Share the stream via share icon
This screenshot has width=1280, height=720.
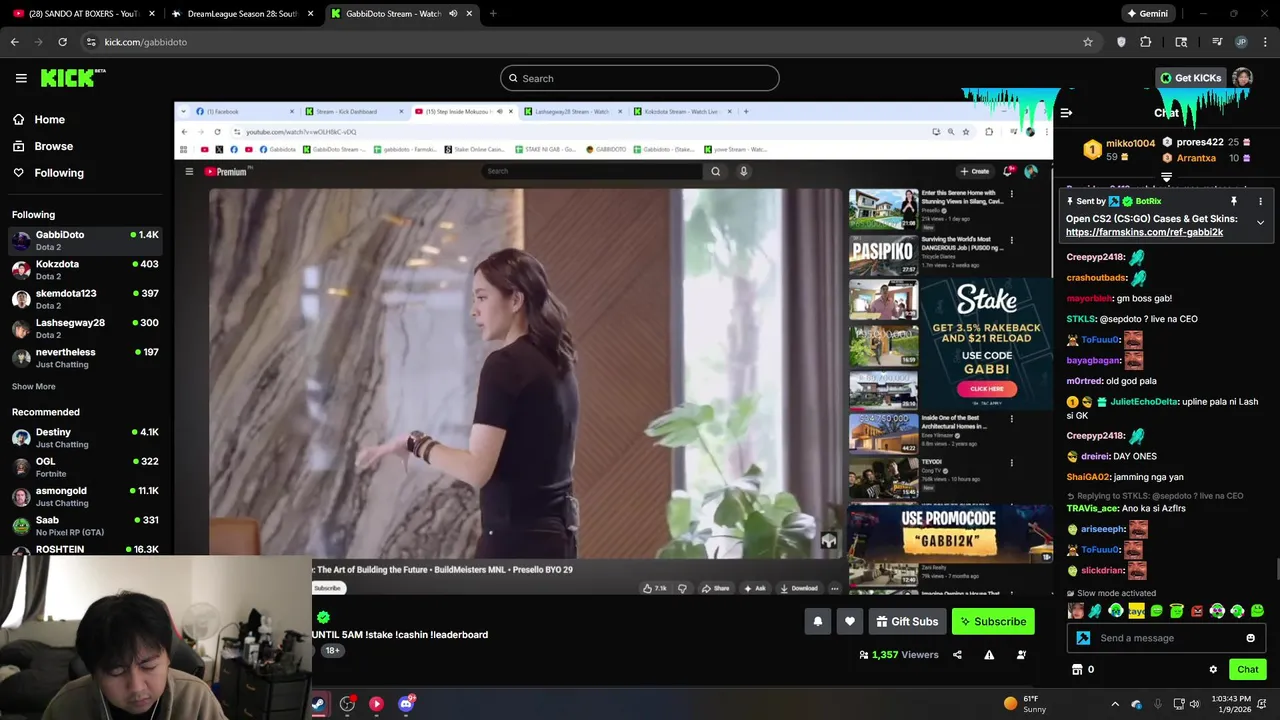[957, 655]
